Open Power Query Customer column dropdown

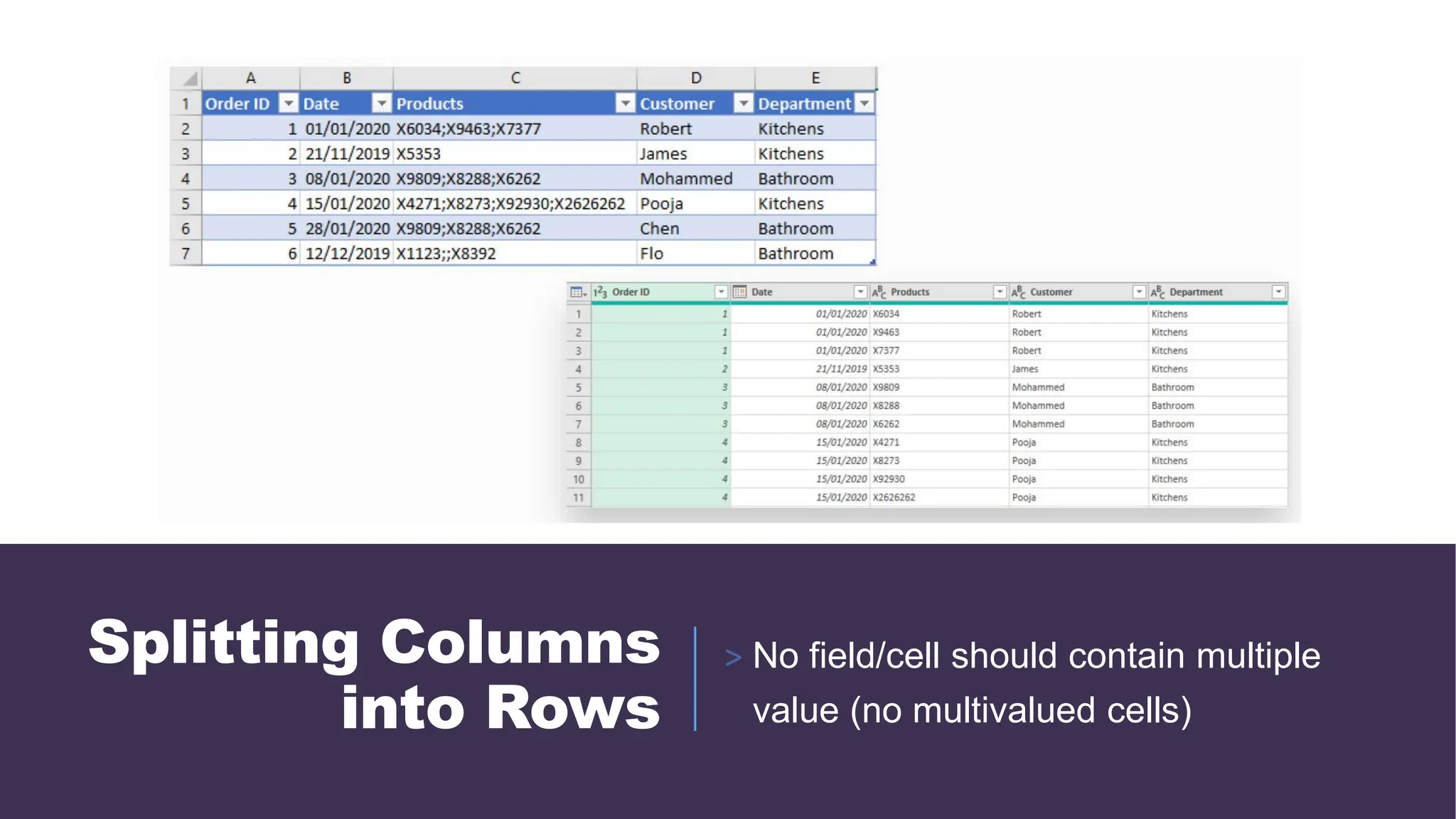pyautogui.click(x=1139, y=292)
